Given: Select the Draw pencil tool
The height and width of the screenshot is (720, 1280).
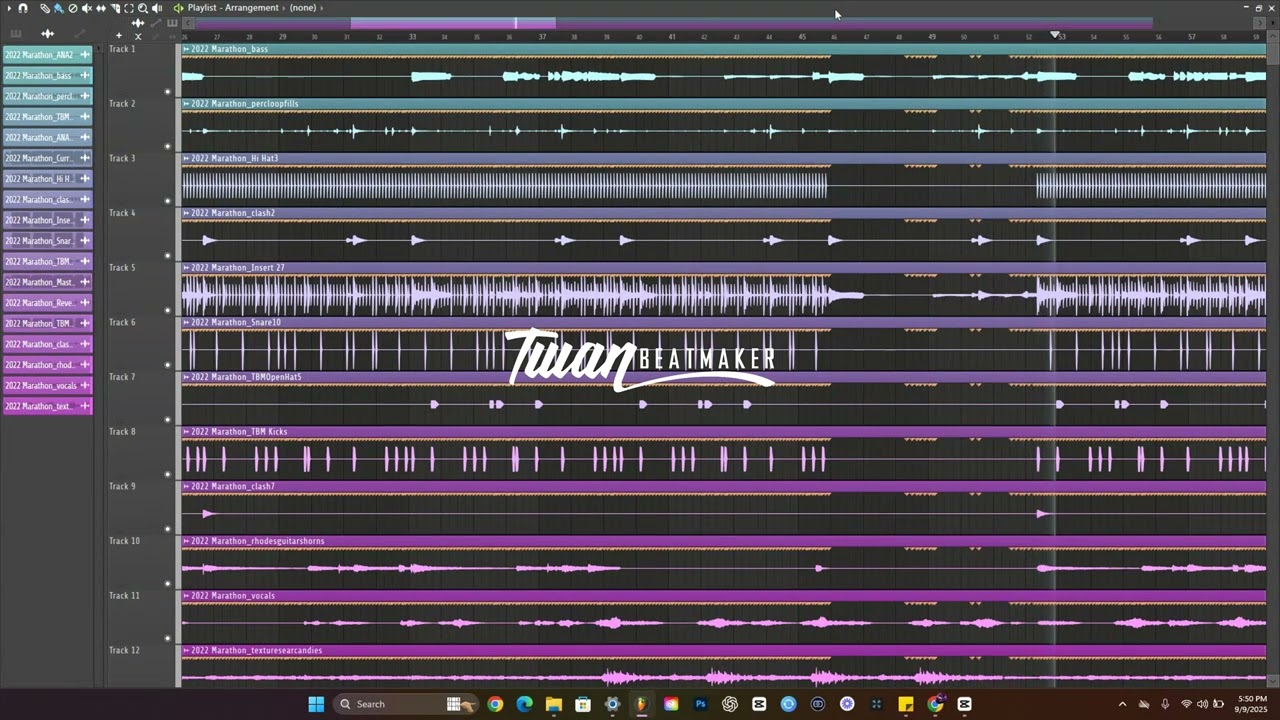Looking at the screenshot, I should point(45,8).
